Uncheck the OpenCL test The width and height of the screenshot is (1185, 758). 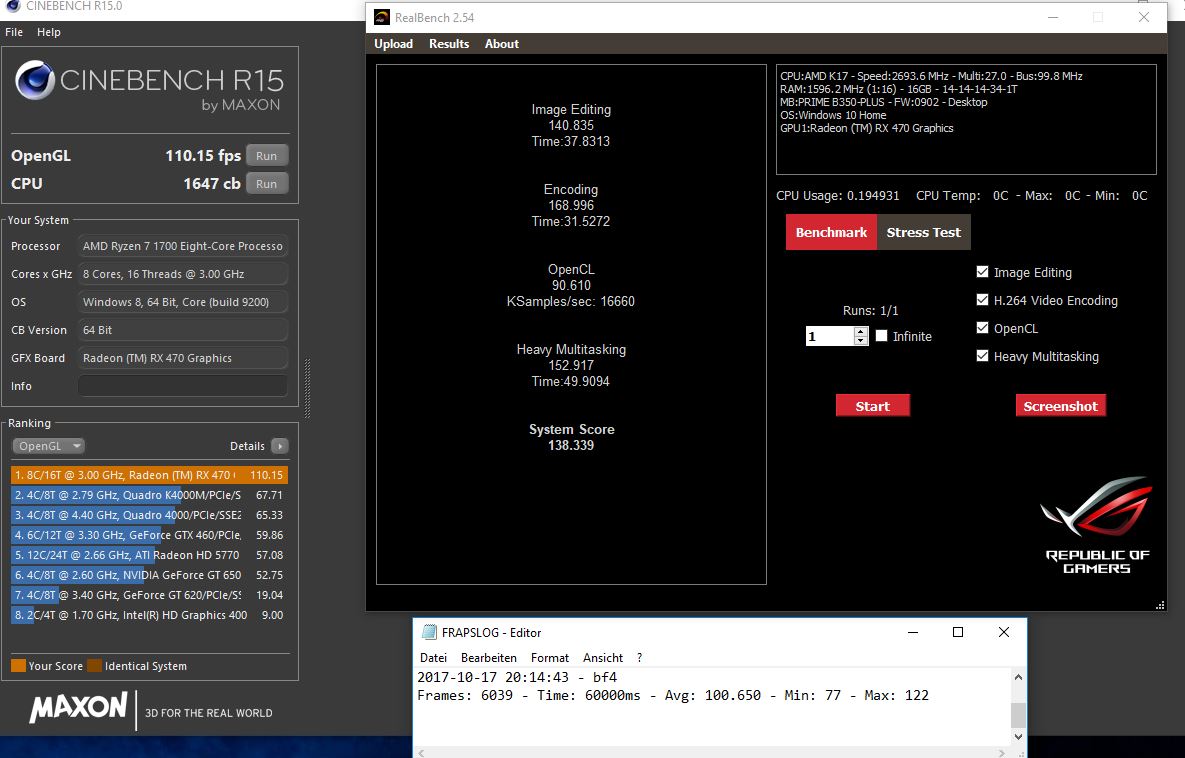click(x=982, y=328)
